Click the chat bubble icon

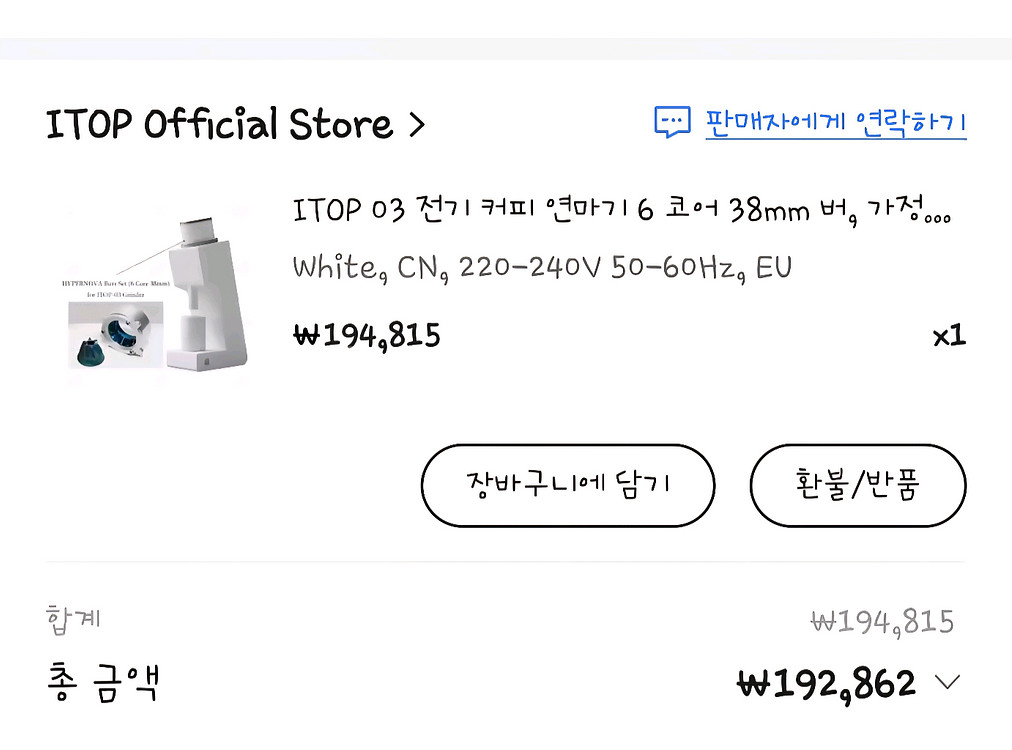click(x=672, y=122)
